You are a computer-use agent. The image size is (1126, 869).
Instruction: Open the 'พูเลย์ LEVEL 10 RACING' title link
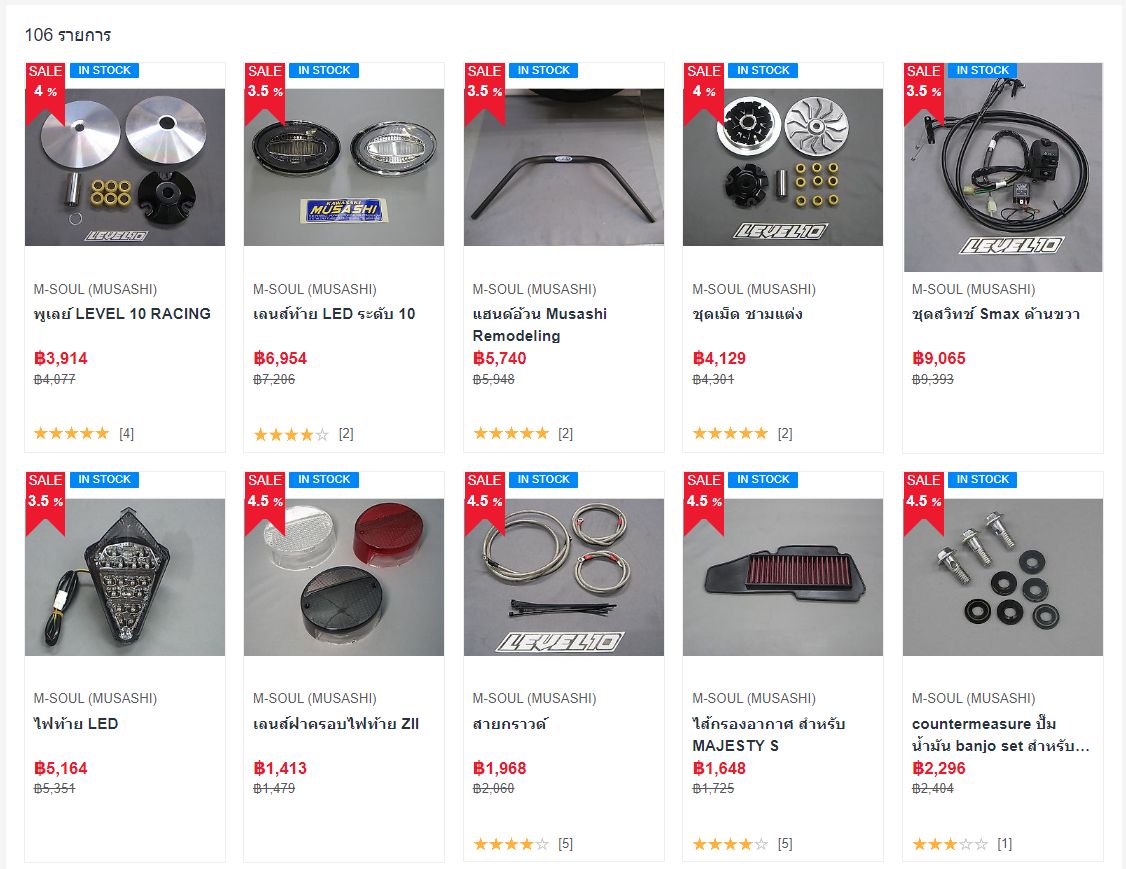pyautogui.click(x=122, y=314)
